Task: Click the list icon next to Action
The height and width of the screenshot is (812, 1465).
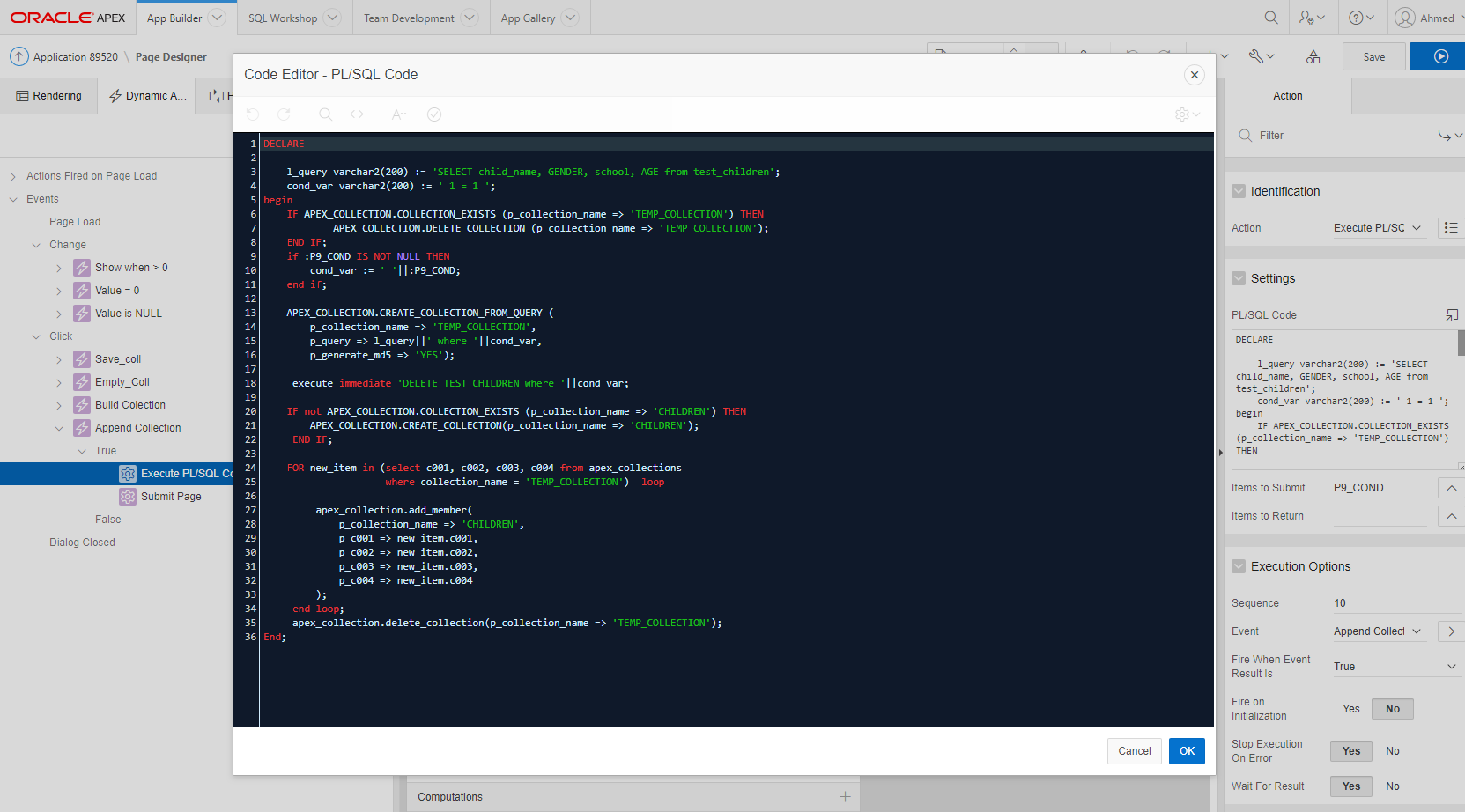Action: coord(1451,228)
